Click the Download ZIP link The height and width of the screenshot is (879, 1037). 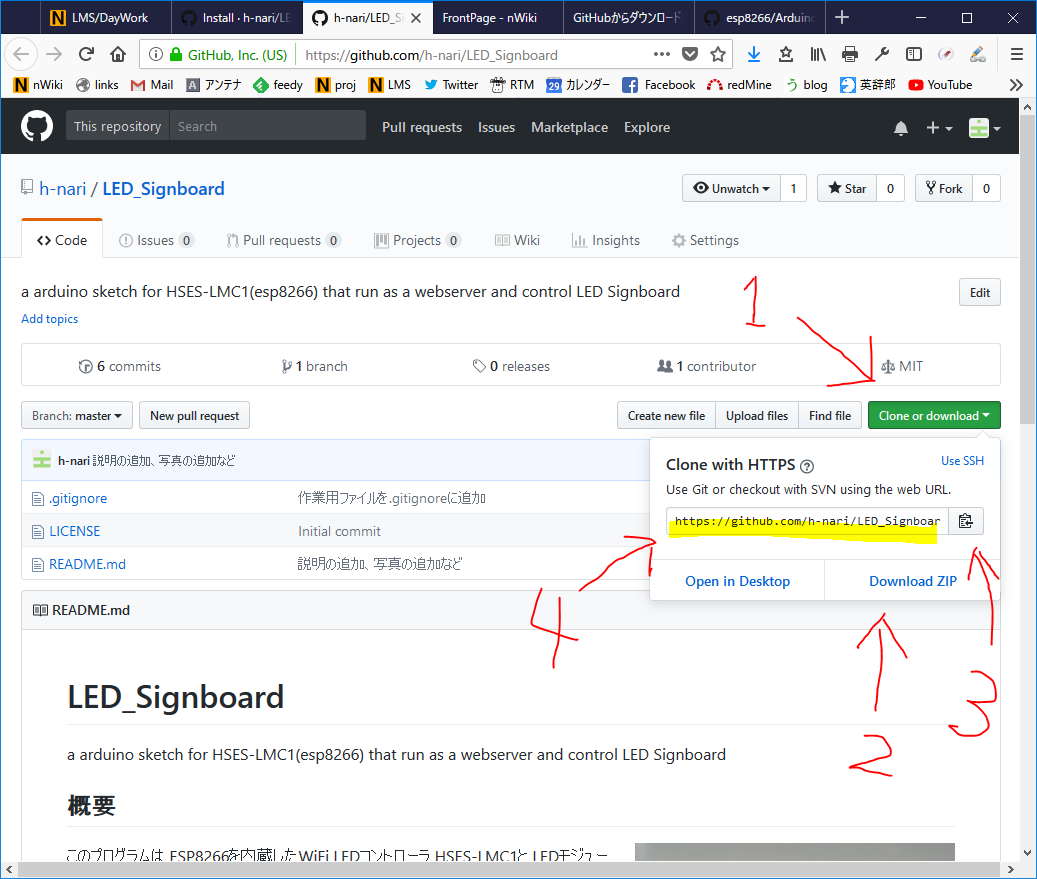pyautogui.click(x=912, y=581)
